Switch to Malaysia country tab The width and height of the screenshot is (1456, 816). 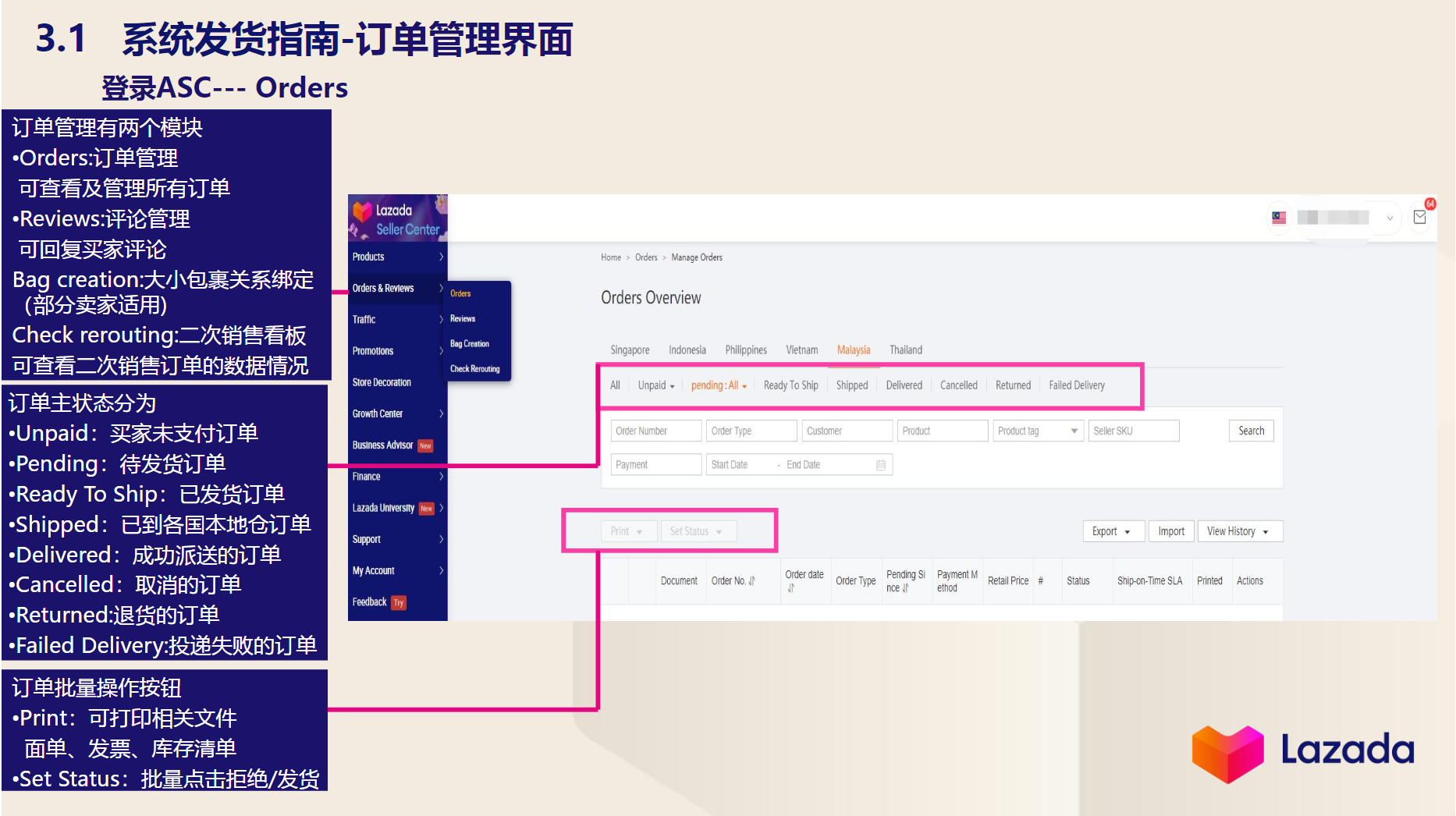click(854, 350)
